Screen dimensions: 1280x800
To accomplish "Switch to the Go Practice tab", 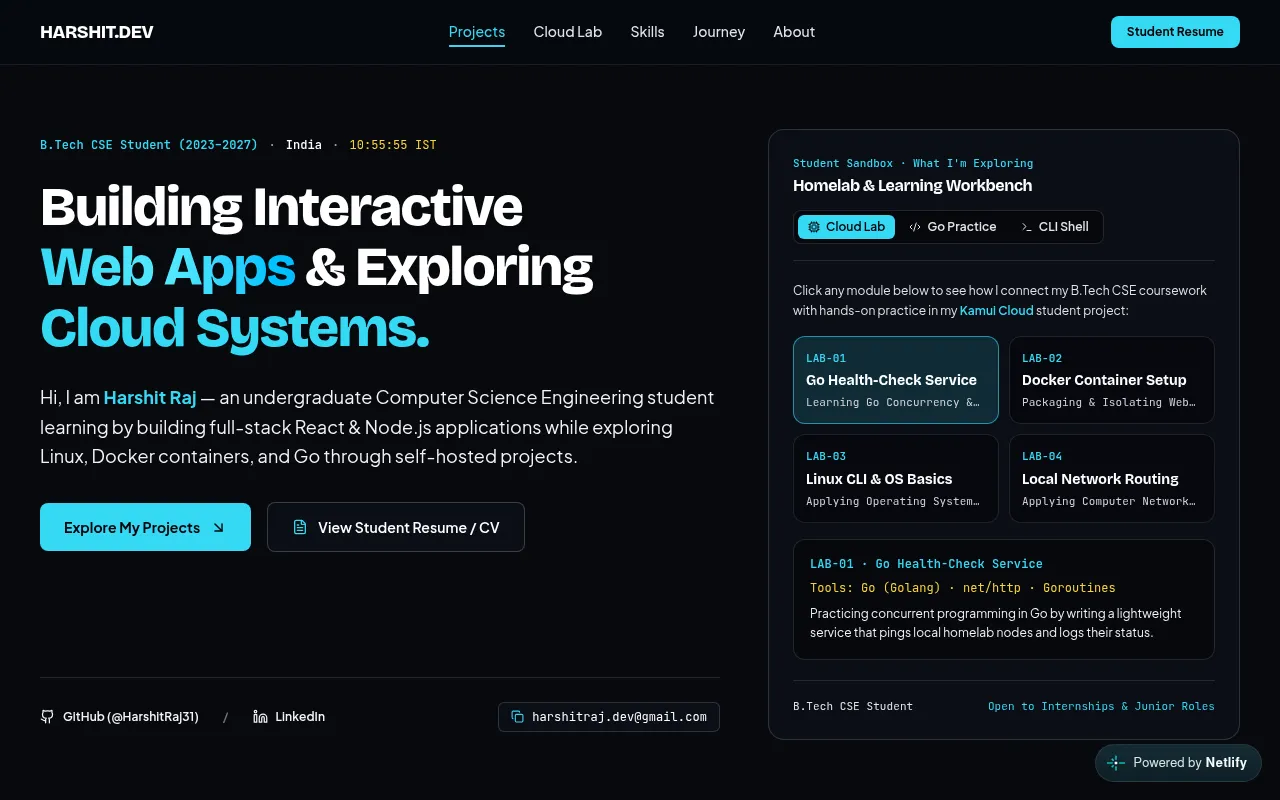I will (952, 227).
